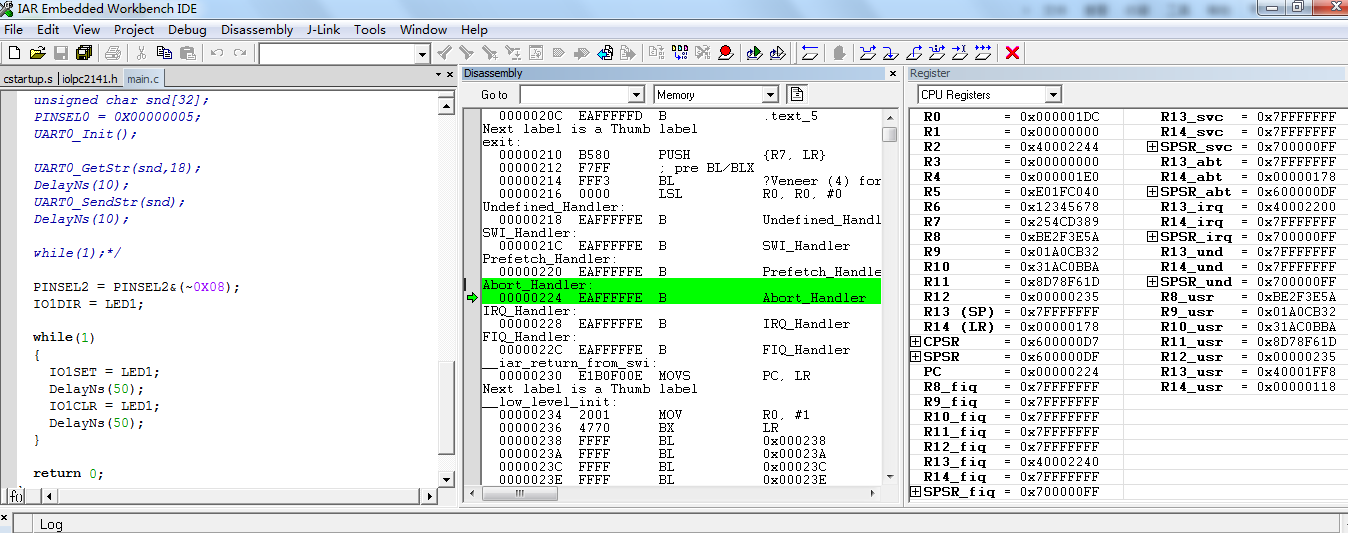Open the J-Link menu
The image size is (1348, 533).
(323, 29)
